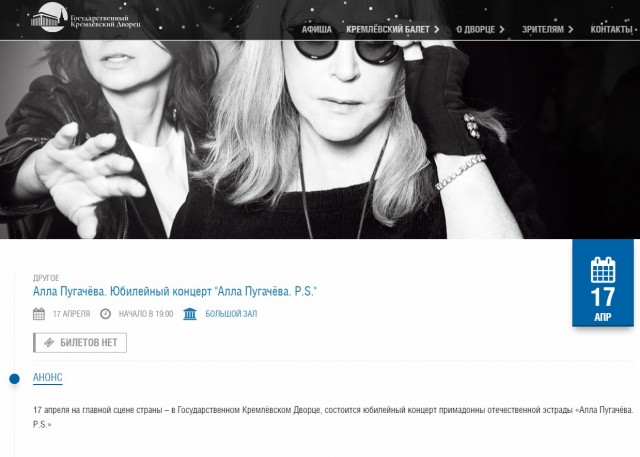Click the number 17 in the blue date badge
Viewport: 640px width, 457px height.
(x=603, y=297)
